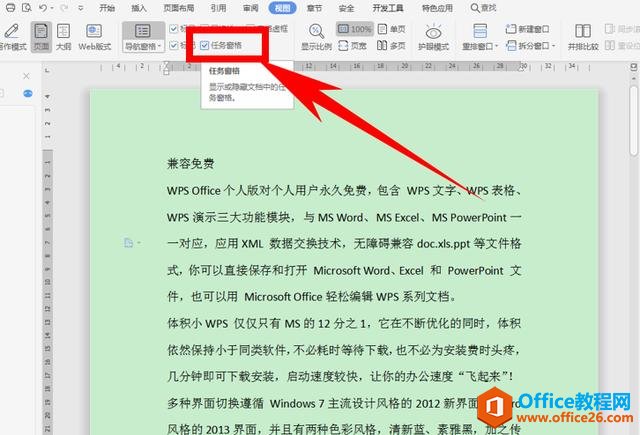Toggle the 标记 checkbox in the second row
The height and width of the screenshot is (435, 640).
[x=173, y=45]
